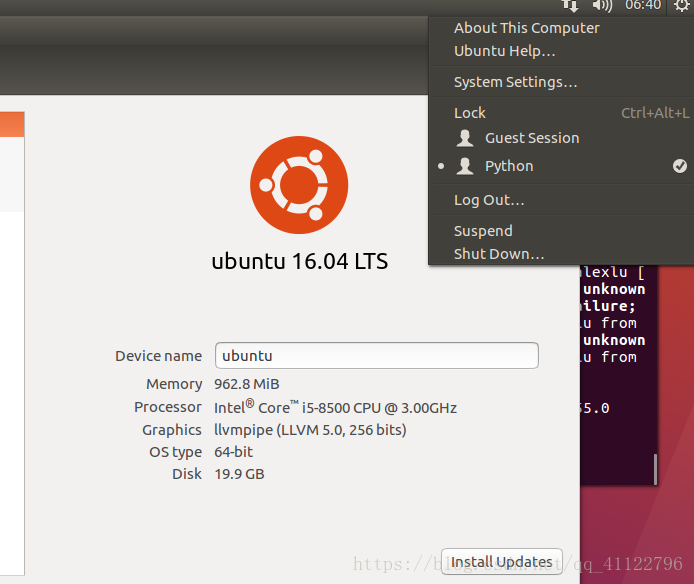The height and width of the screenshot is (584, 694).
Task: Choose About This Computer
Action: (527, 28)
